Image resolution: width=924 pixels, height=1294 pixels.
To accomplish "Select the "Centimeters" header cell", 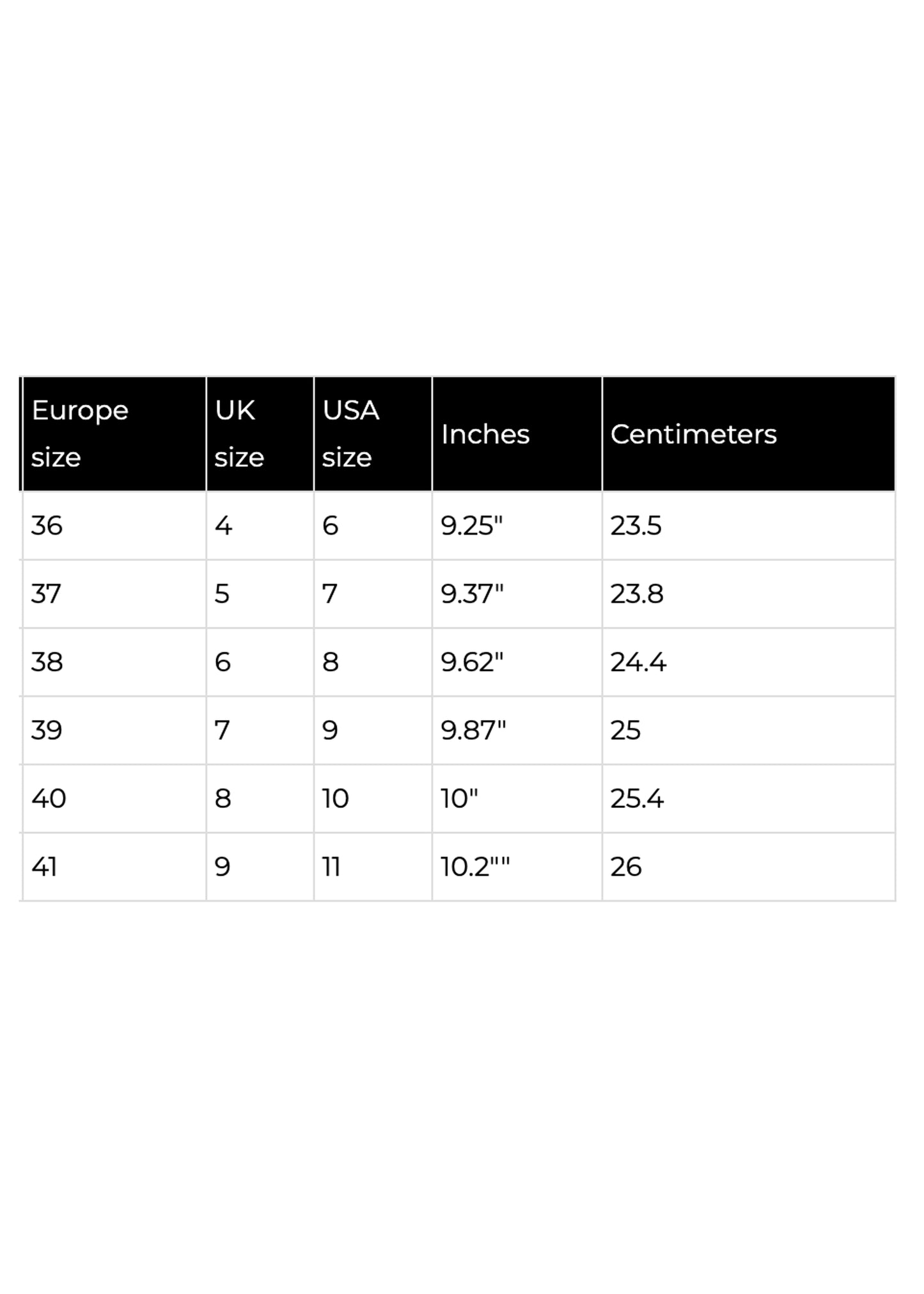I will click(693, 434).
